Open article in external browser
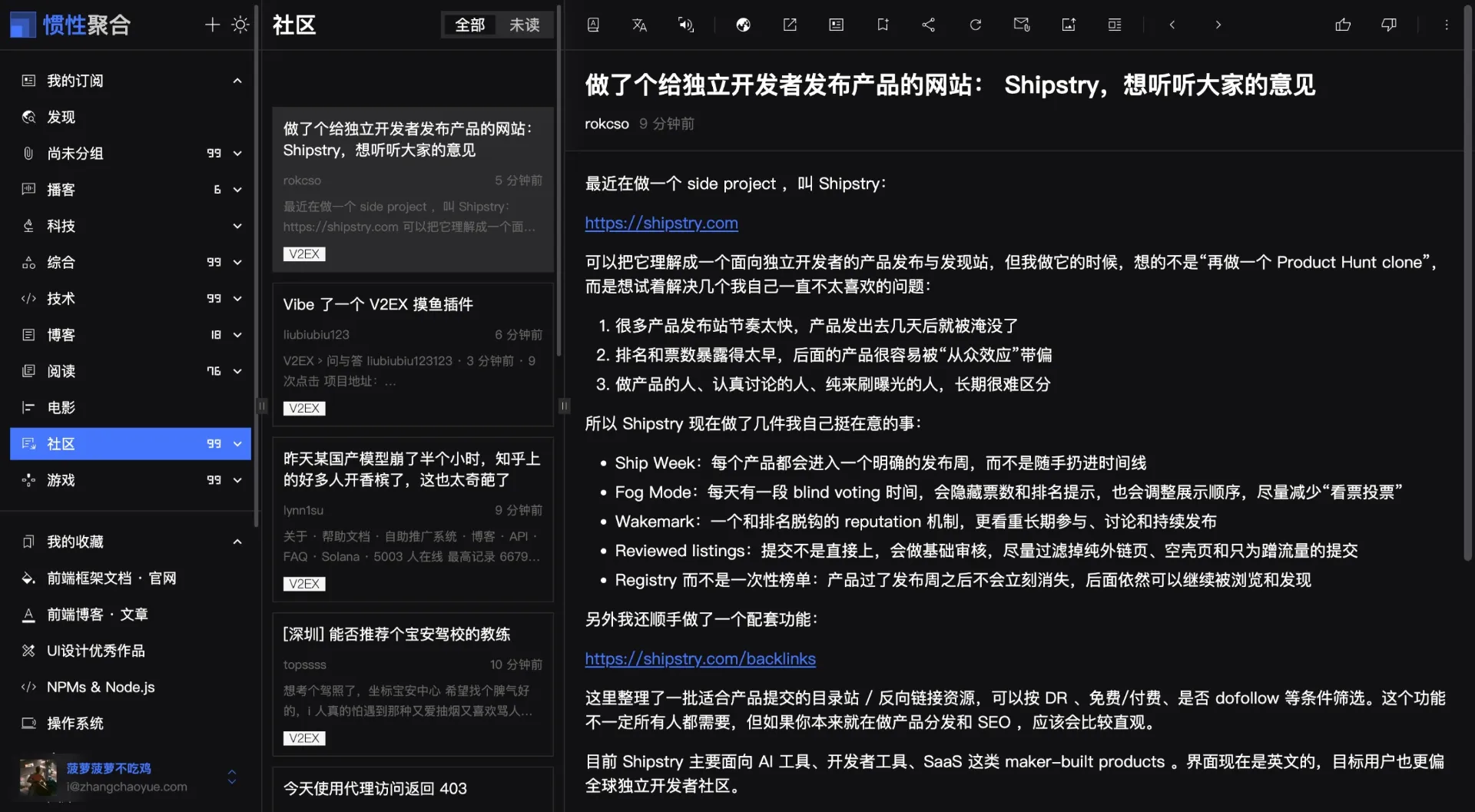Screen dimensions: 1475x812 (x=790, y=25)
